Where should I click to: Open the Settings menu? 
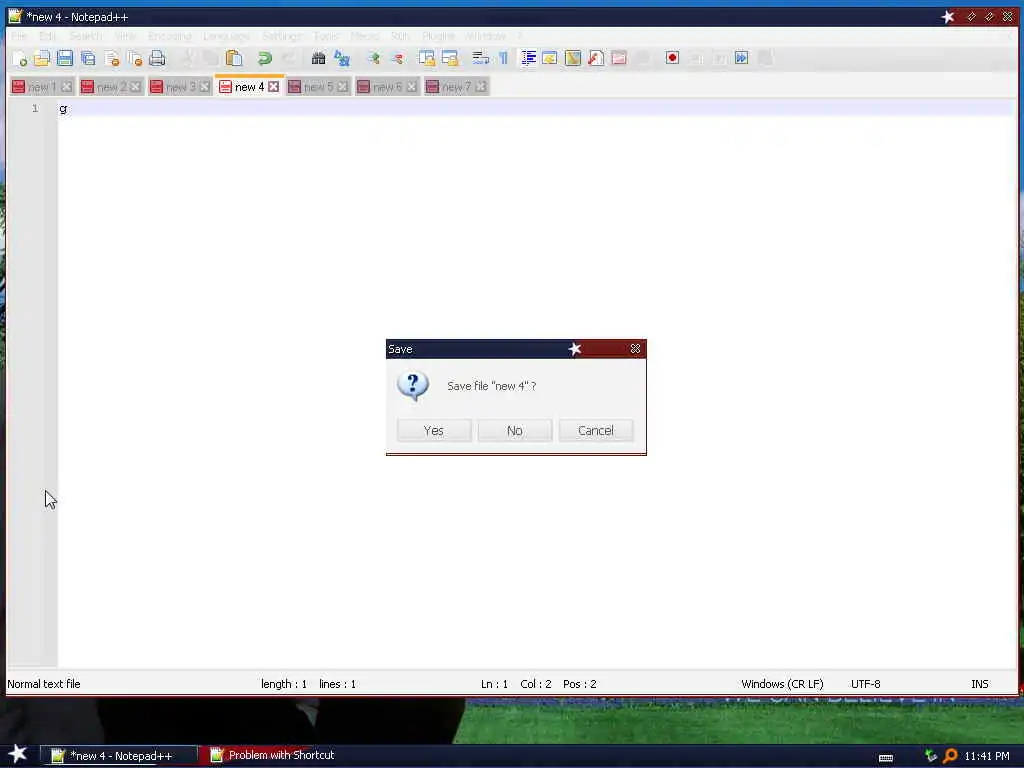(x=282, y=36)
